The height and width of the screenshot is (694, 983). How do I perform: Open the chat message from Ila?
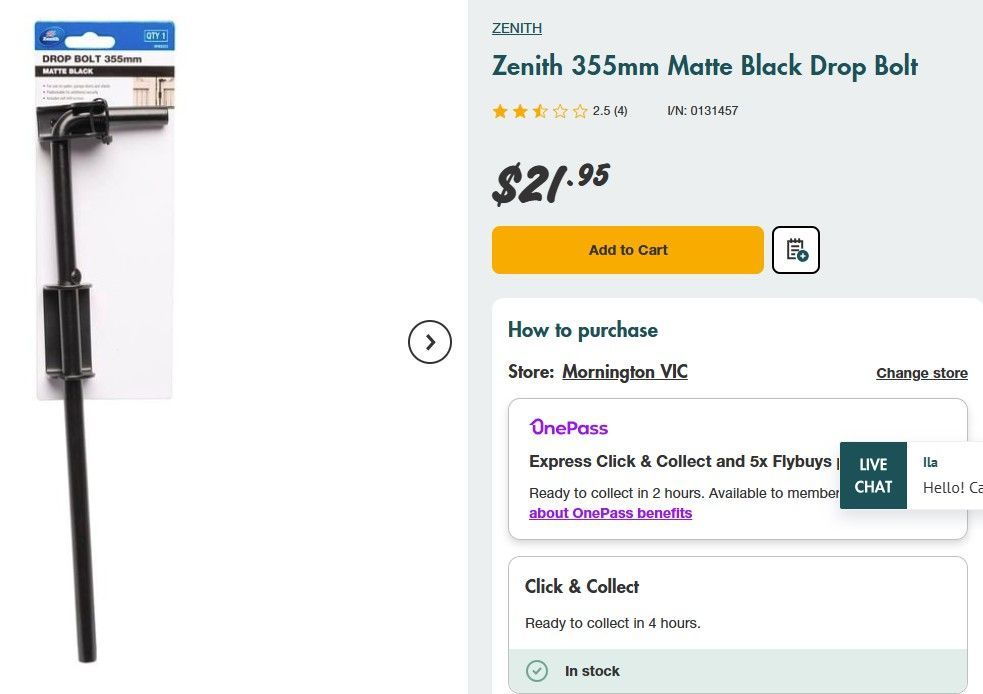950,475
